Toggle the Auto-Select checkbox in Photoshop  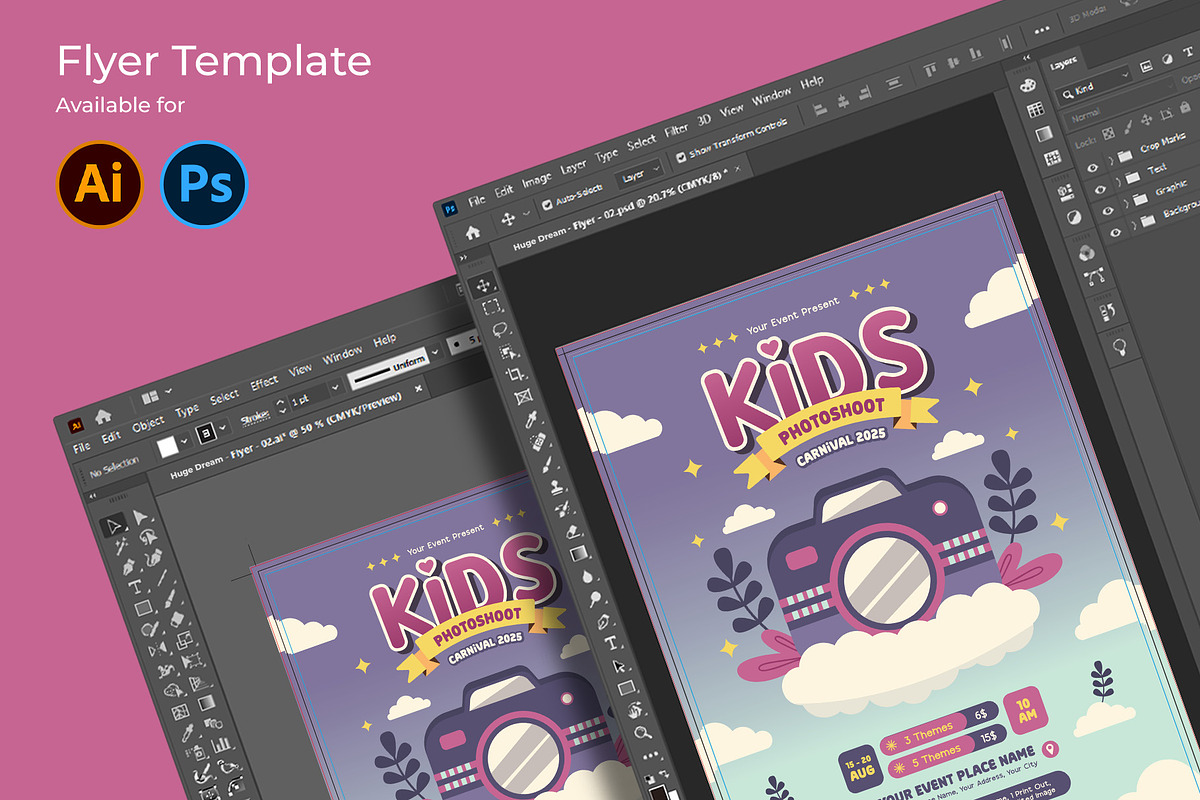pos(547,205)
